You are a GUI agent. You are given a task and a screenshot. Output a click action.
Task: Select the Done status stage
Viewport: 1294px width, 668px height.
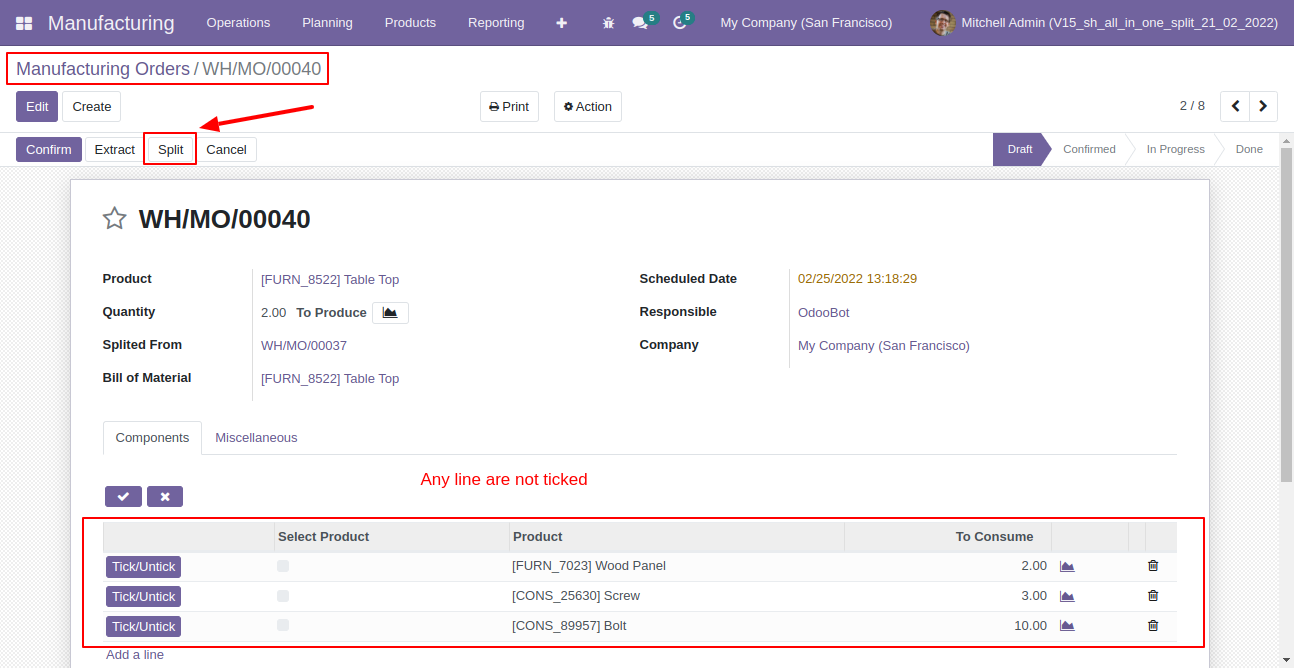tap(1249, 149)
